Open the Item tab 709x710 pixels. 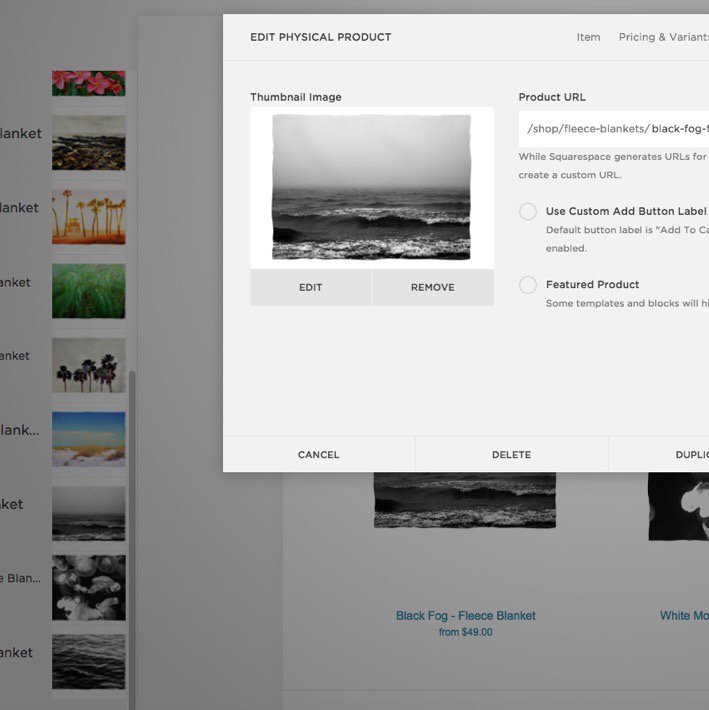(x=588, y=37)
